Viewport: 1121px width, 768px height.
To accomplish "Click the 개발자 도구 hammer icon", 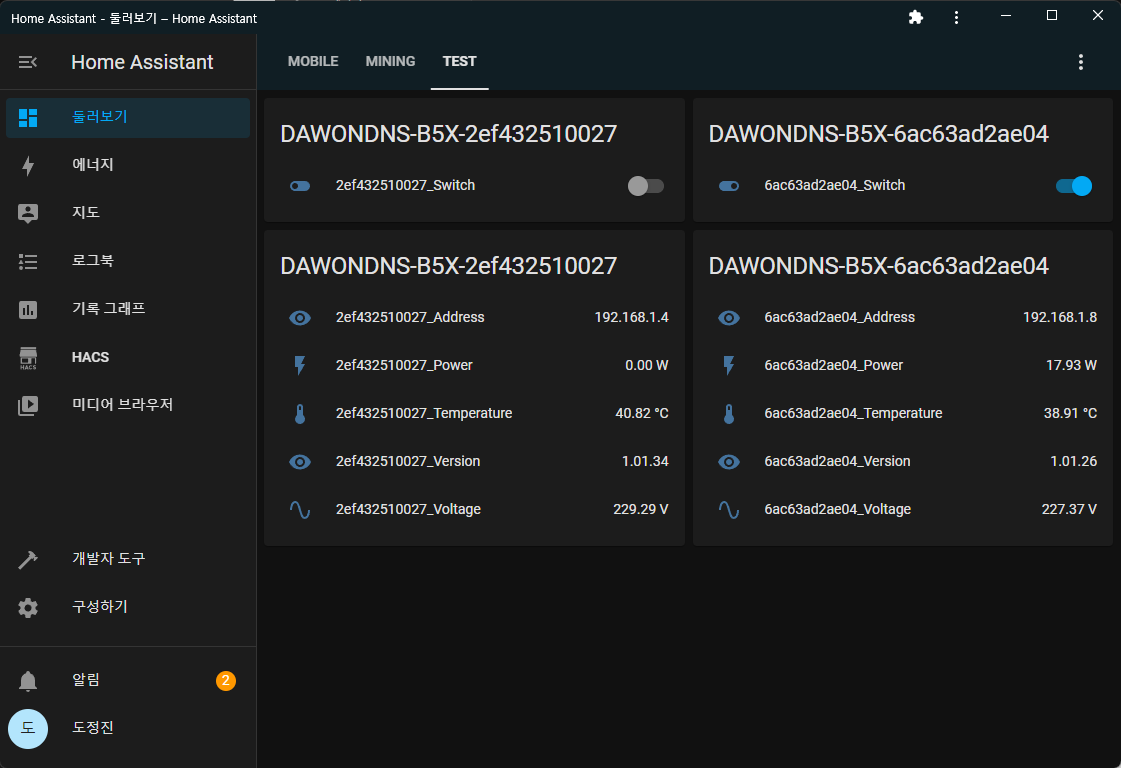I will [x=28, y=559].
